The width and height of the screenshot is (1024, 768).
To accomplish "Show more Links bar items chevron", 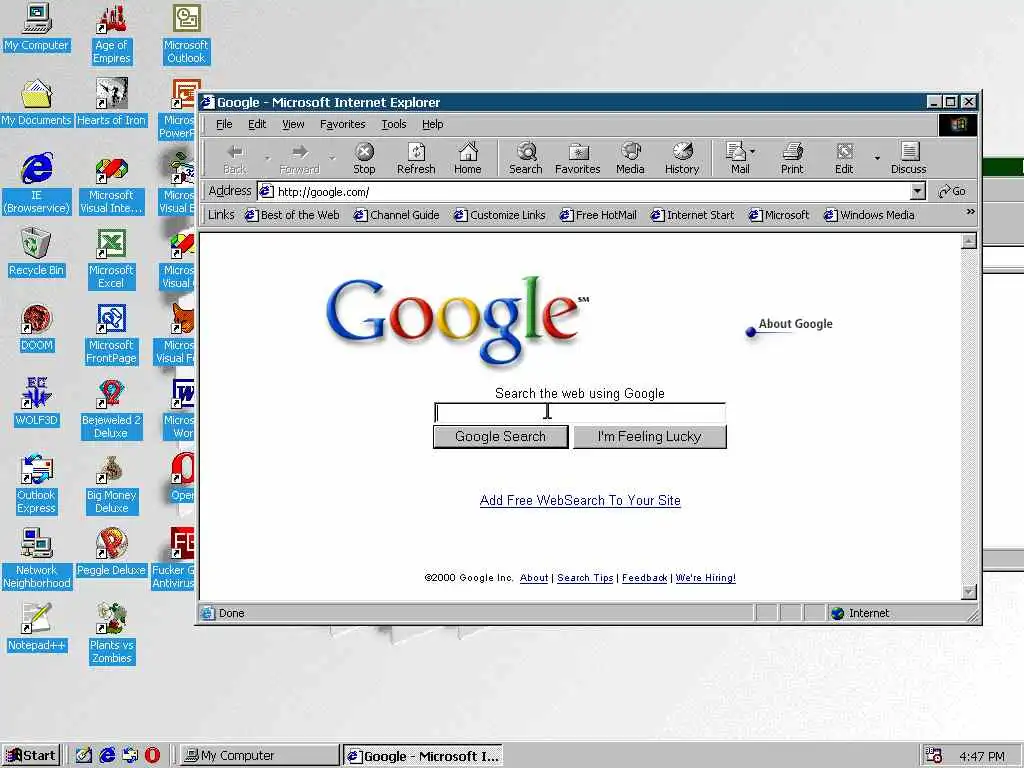I will (x=970, y=212).
